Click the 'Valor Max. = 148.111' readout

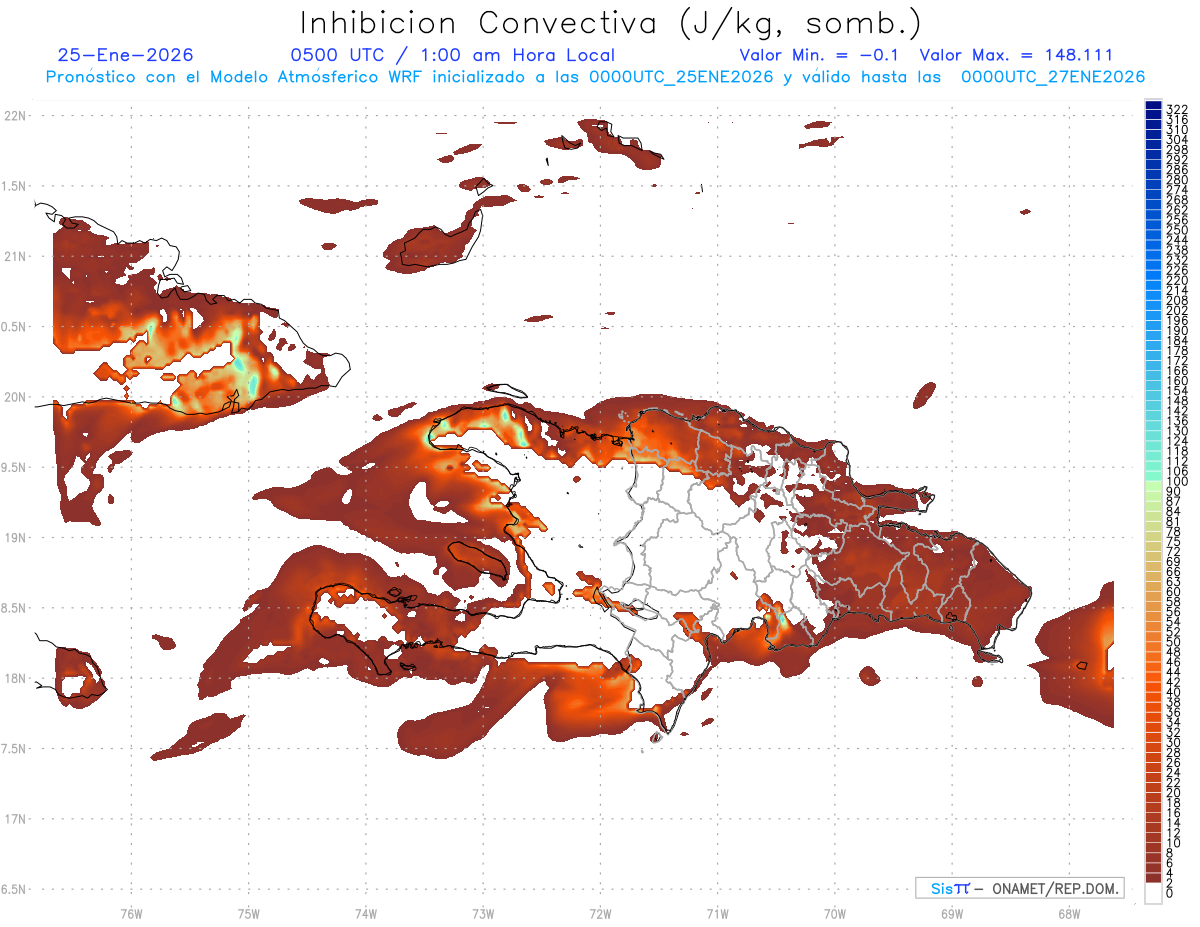pyautogui.click(x=1016, y=55)
